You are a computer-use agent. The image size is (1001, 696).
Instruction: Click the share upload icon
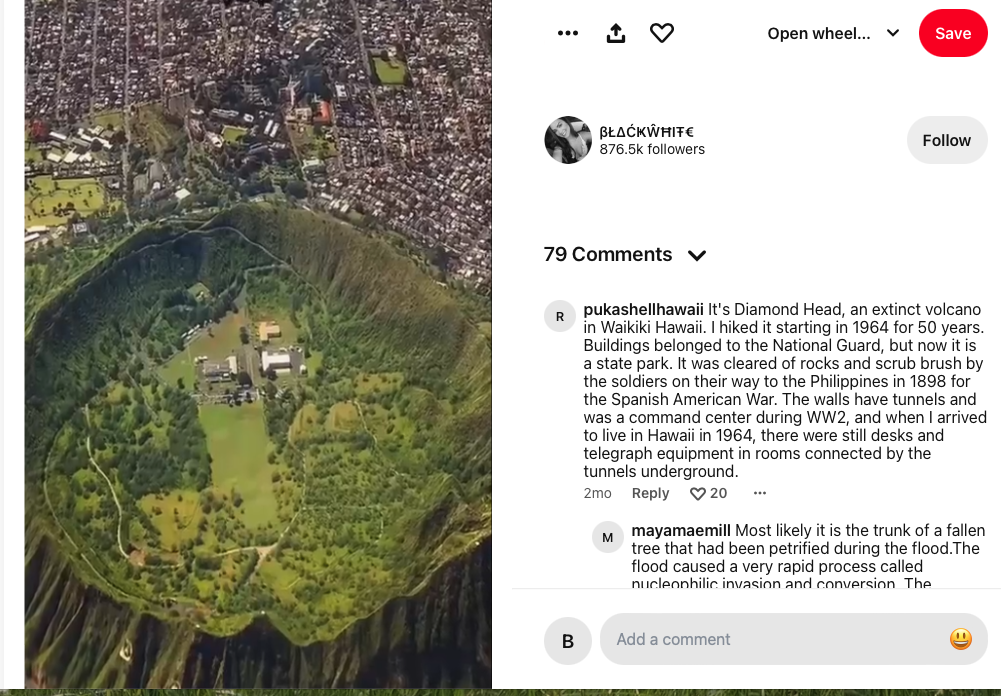click(x=615, y=33)
